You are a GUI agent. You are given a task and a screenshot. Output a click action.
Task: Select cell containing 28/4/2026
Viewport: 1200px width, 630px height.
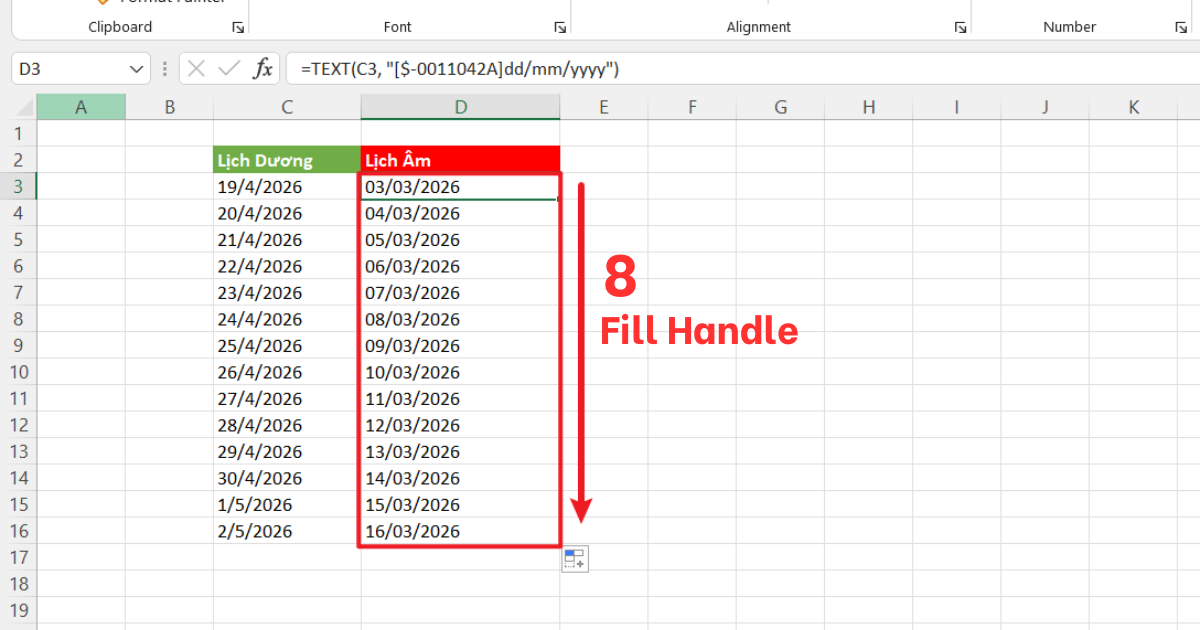pos(287,425)
